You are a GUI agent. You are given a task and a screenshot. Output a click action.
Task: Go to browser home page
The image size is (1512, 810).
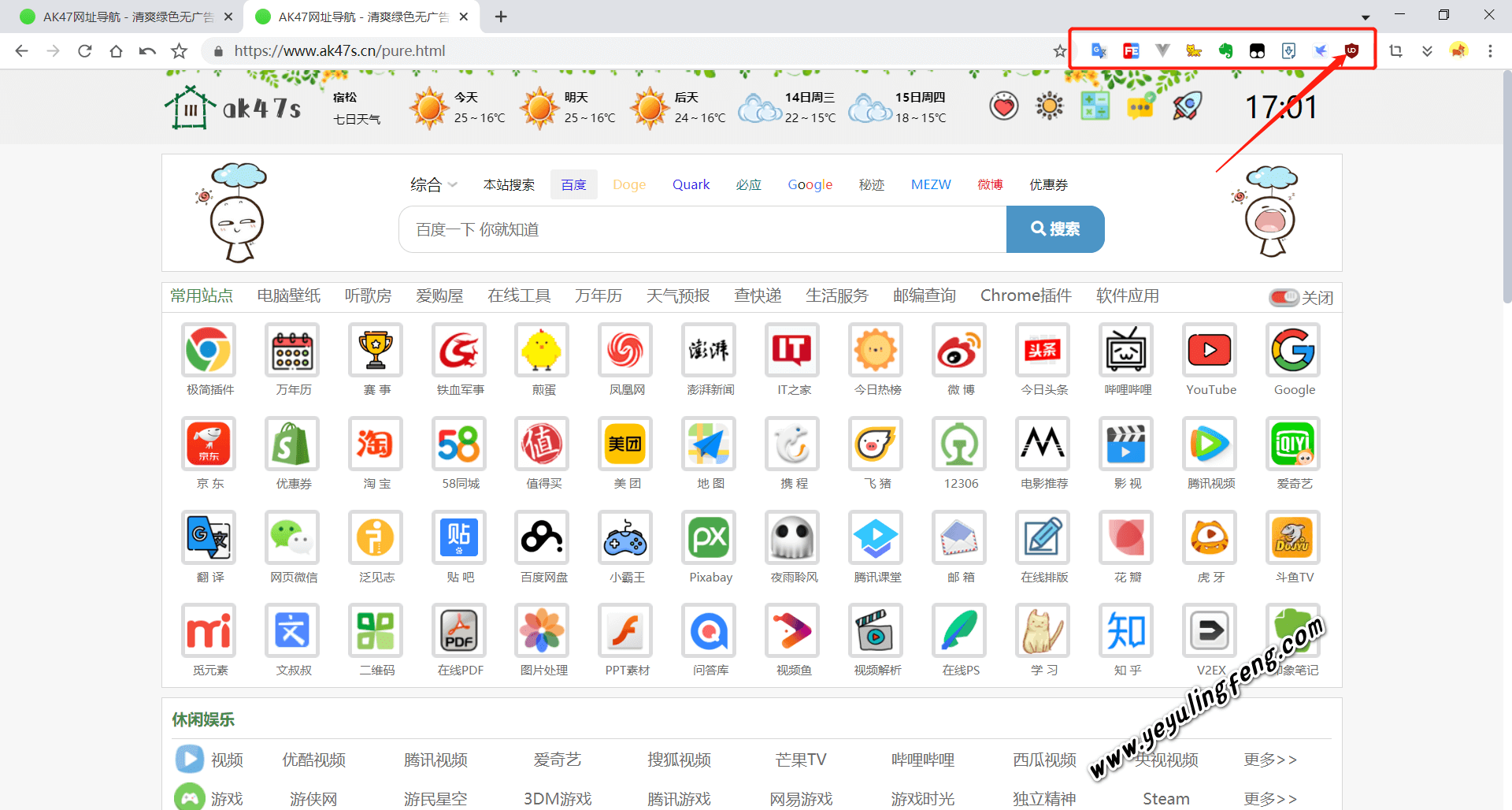117,51
